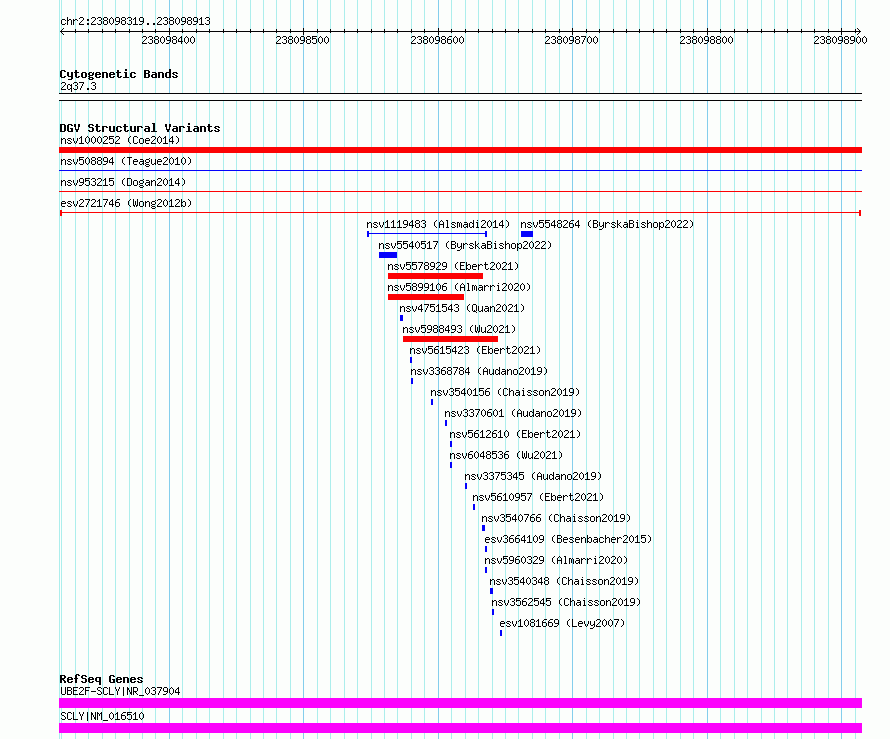Click the DGV Structural Variants track title

tap(140, 128)
